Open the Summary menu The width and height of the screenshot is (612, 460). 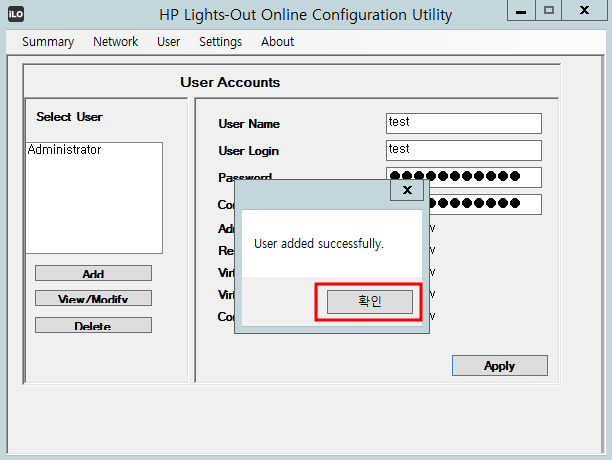pyautogui.click(x=48, y=42)
